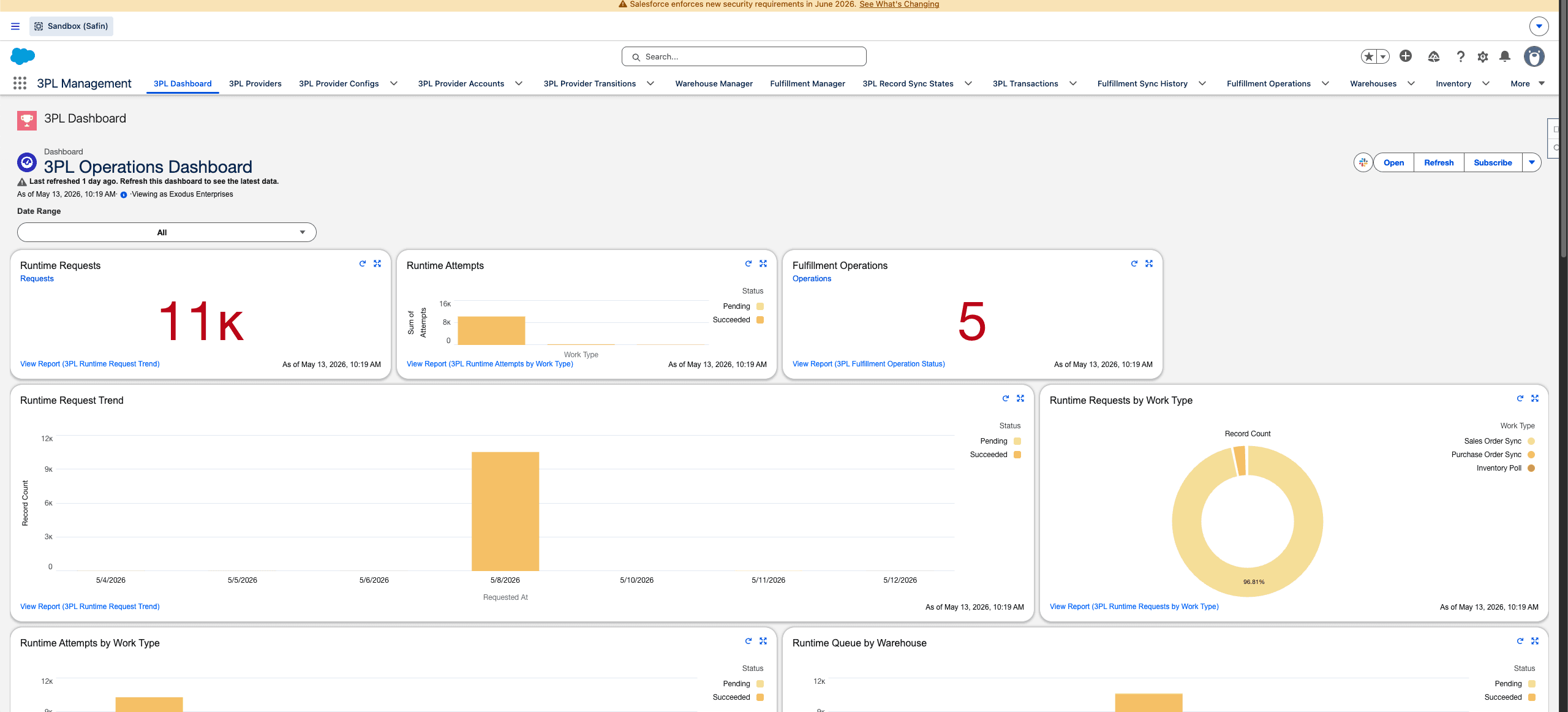Click the Fulfillment Operations tab
This screenshot has width=1568, height=712.
point(1268,83)
